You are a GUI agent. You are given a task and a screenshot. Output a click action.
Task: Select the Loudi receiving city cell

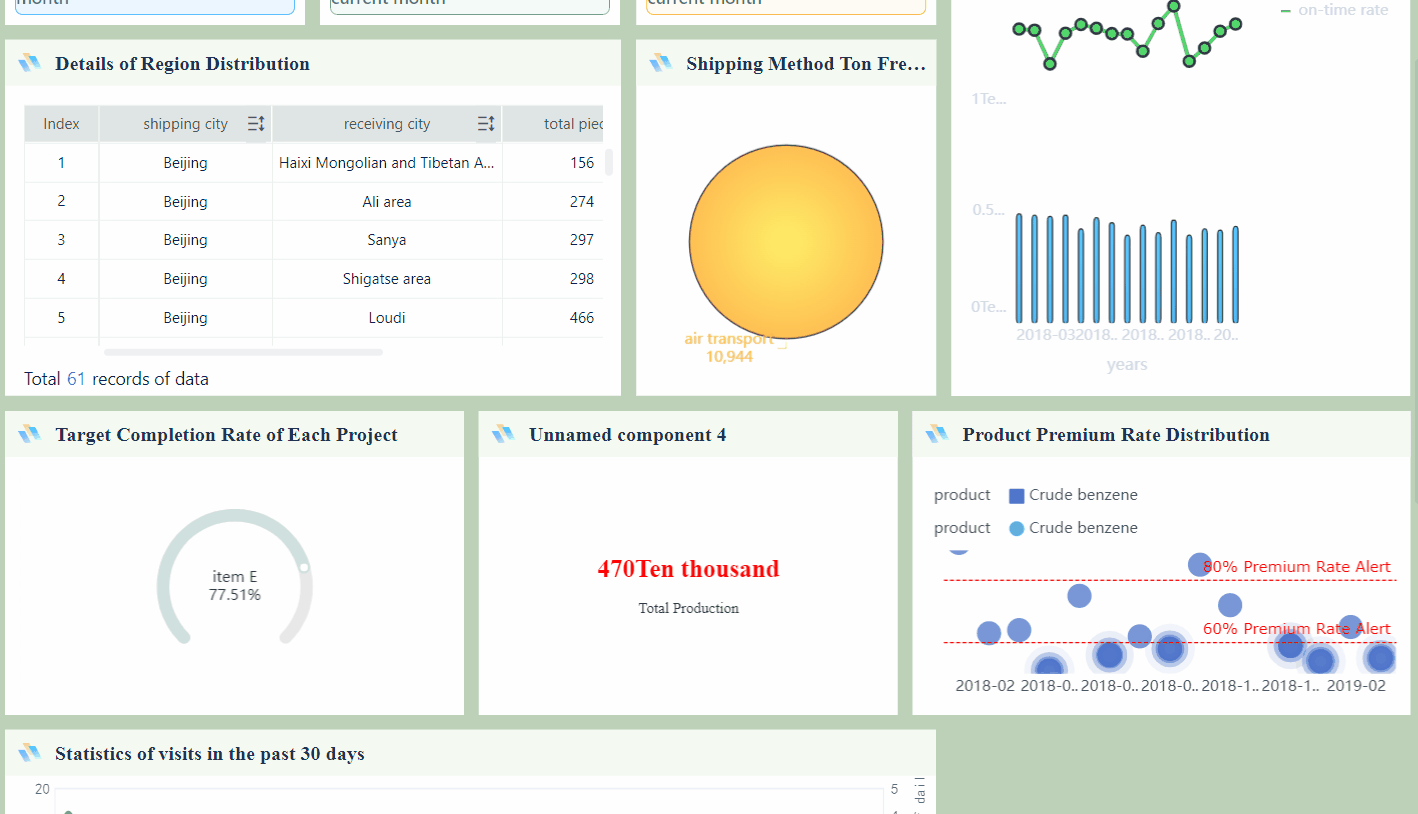coord(387,318)
